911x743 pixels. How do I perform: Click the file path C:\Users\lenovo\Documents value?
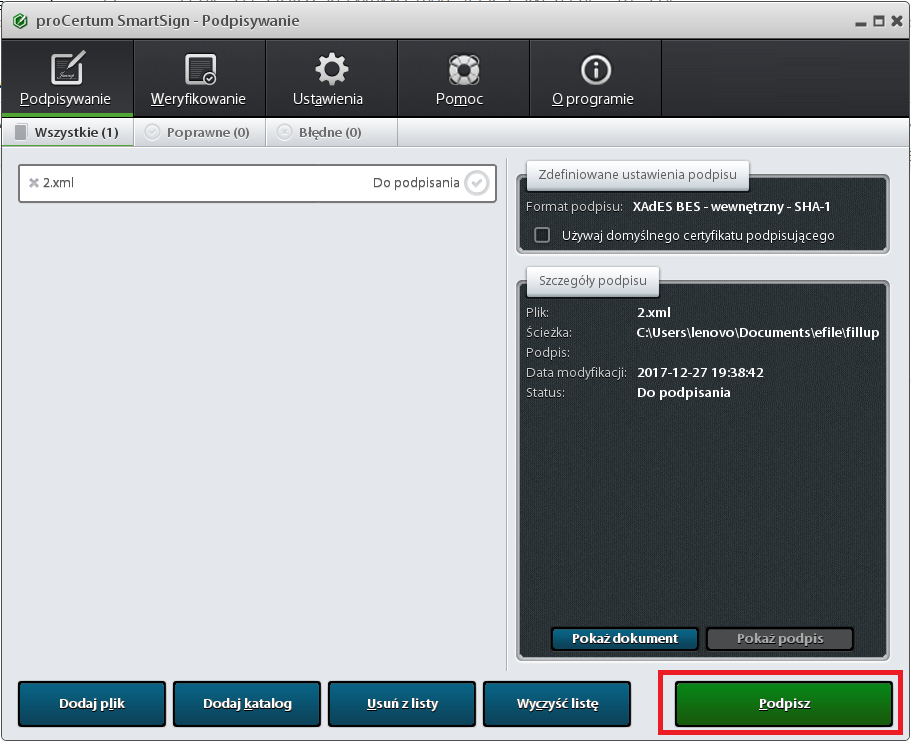point(758,333)
